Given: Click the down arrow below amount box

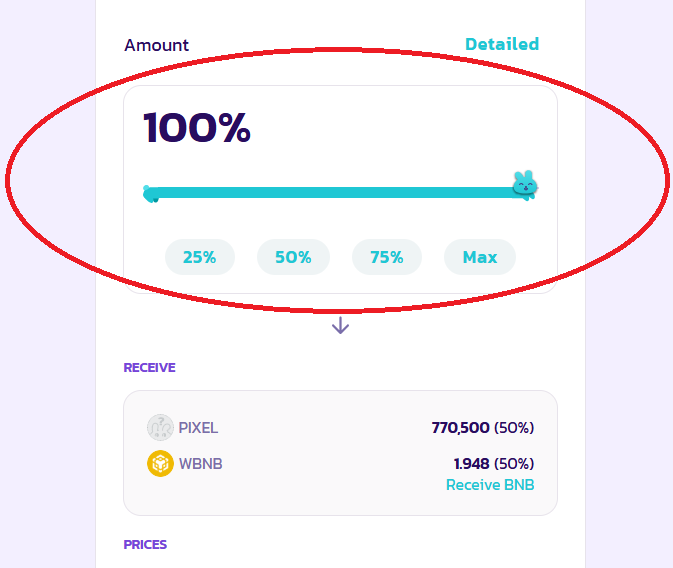Looking at the screenshot, I should tap(340, 325).
